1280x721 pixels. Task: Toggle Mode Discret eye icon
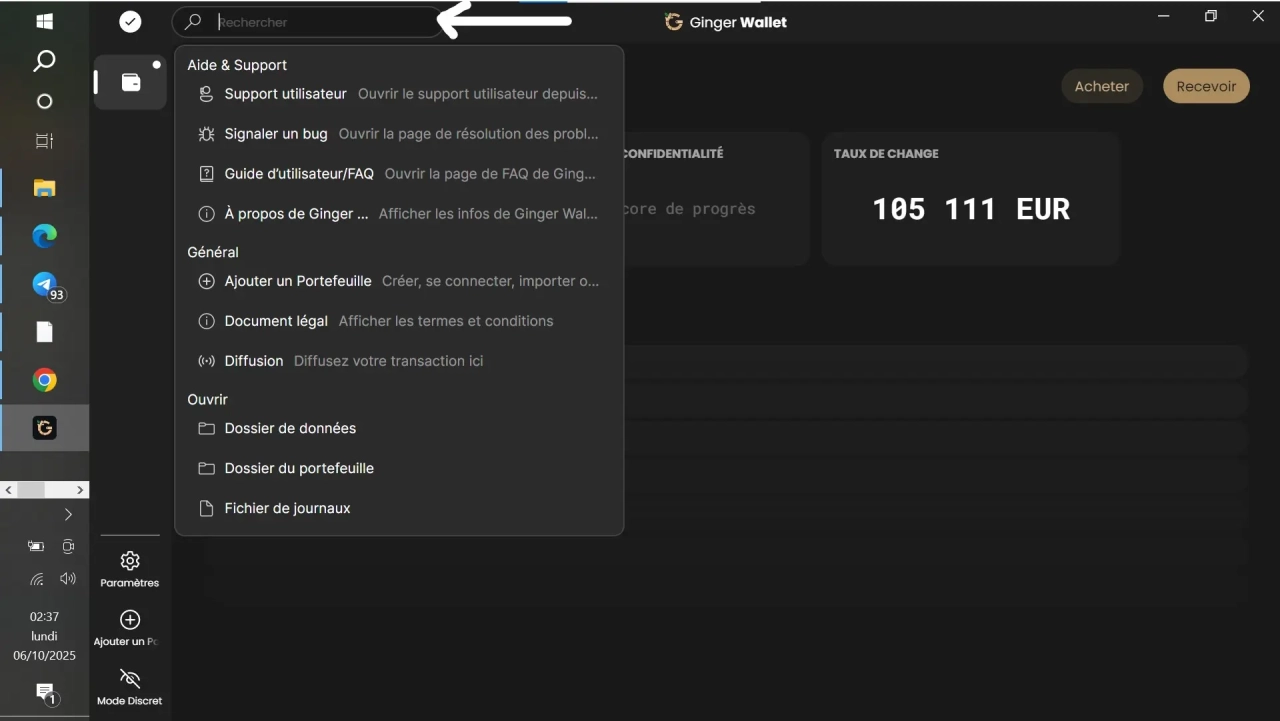130,678
